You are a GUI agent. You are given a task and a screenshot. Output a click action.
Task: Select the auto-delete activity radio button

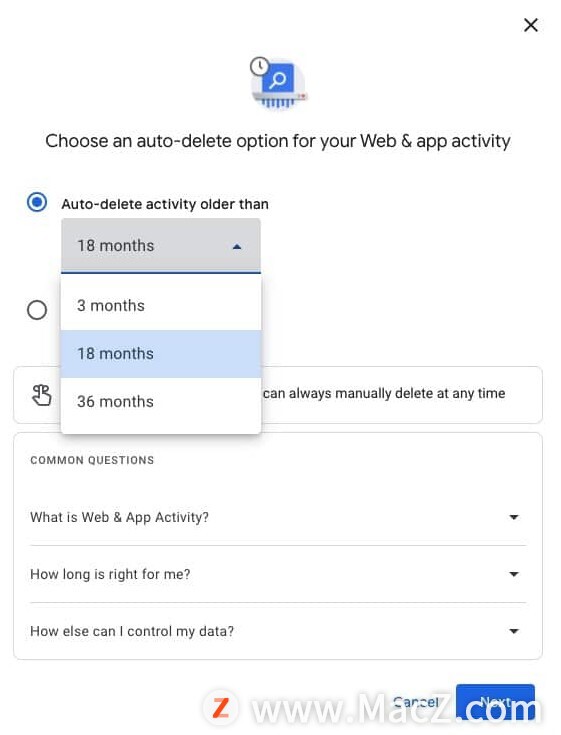37,202
